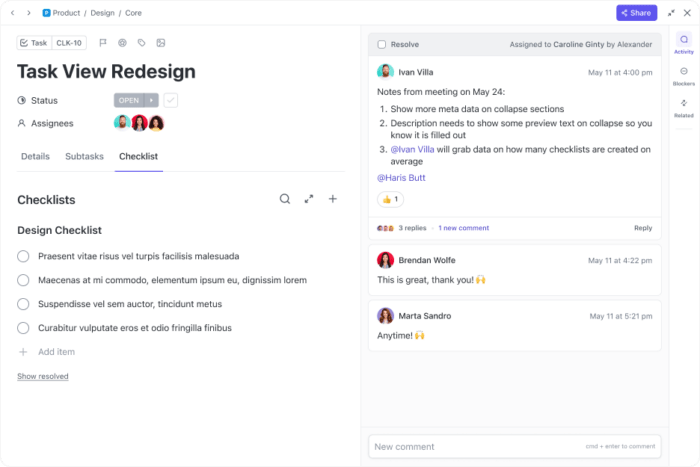Add a new checklist with plus icon
Image resolution: width=700 pixels, height=467 pixels.
[333, 199]
